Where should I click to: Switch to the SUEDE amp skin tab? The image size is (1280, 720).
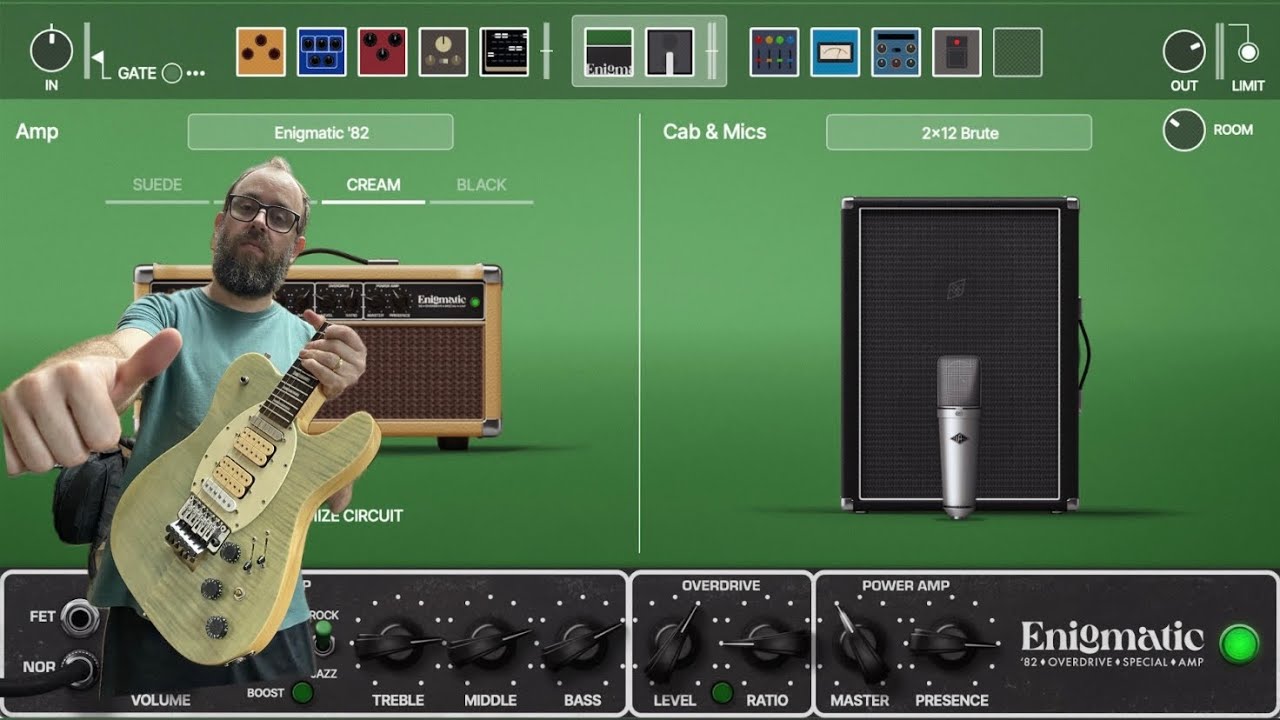157,185
